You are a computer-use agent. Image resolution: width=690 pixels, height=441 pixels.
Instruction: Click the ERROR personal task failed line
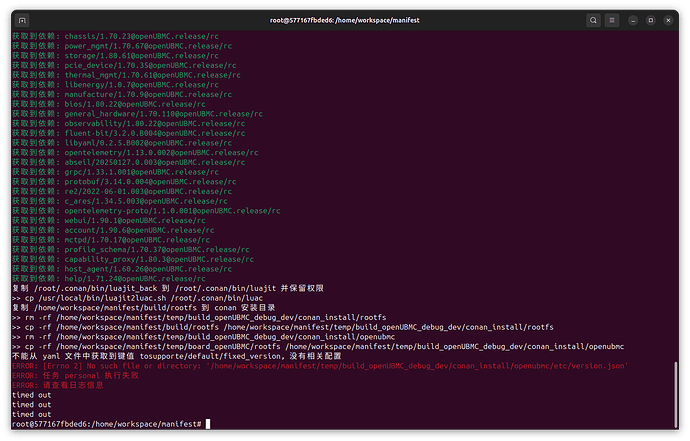(75, 375)
